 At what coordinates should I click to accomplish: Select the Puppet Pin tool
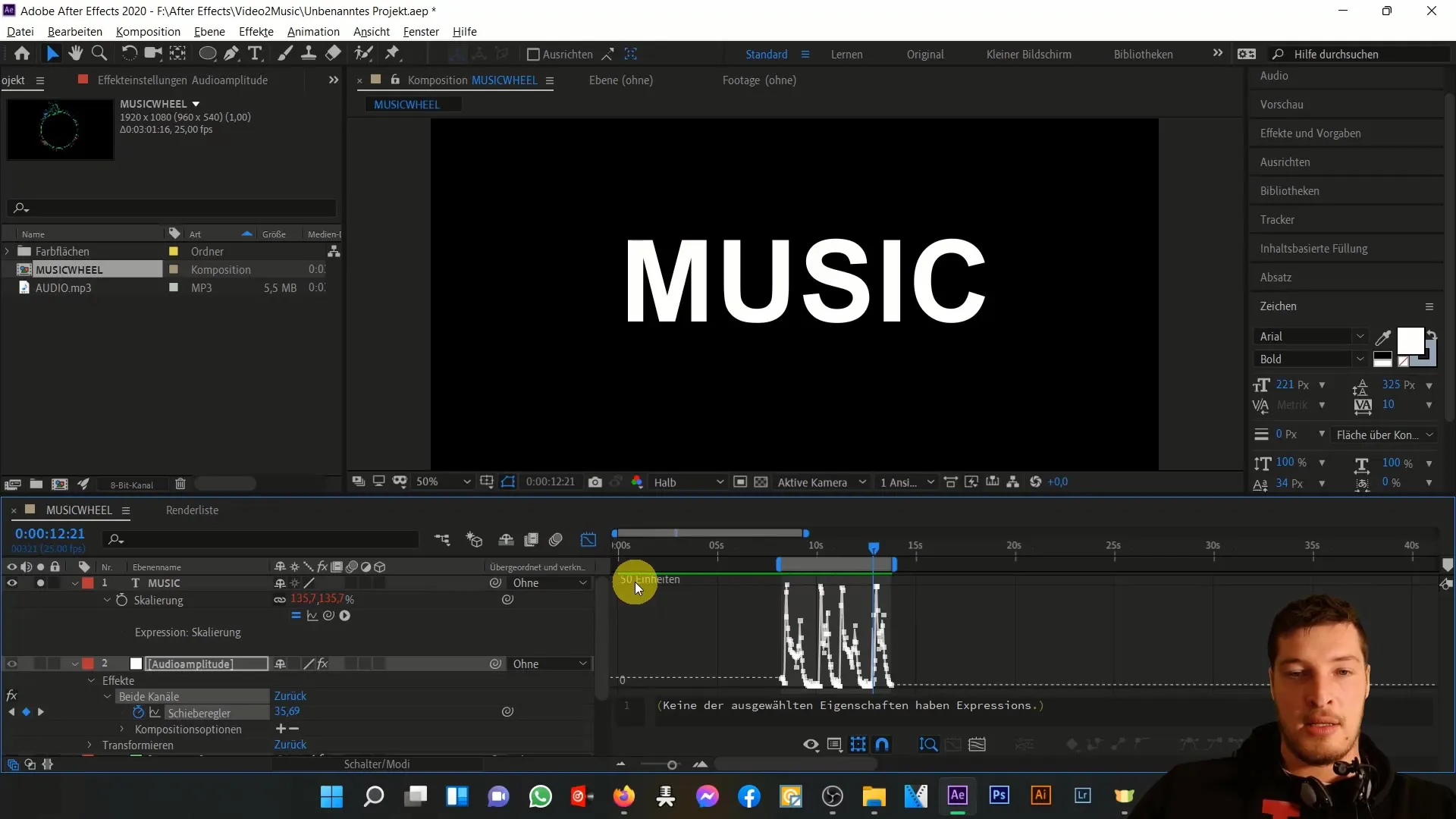(x=392, y=54)
